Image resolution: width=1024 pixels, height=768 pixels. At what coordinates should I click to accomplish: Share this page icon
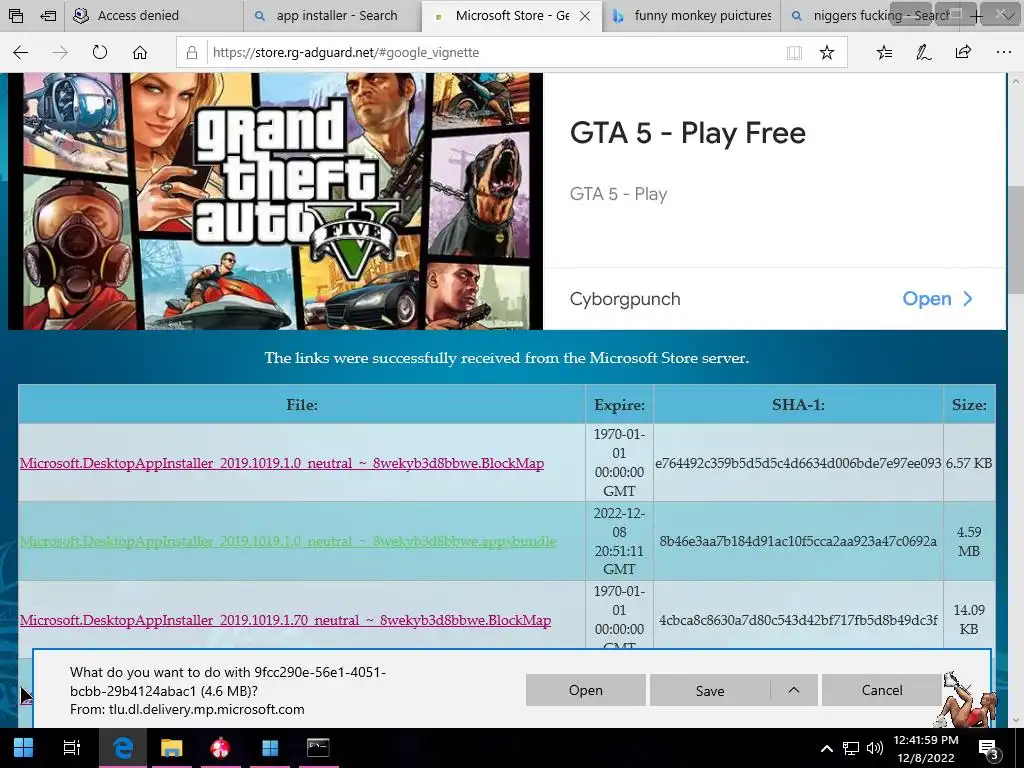point(963,52)
